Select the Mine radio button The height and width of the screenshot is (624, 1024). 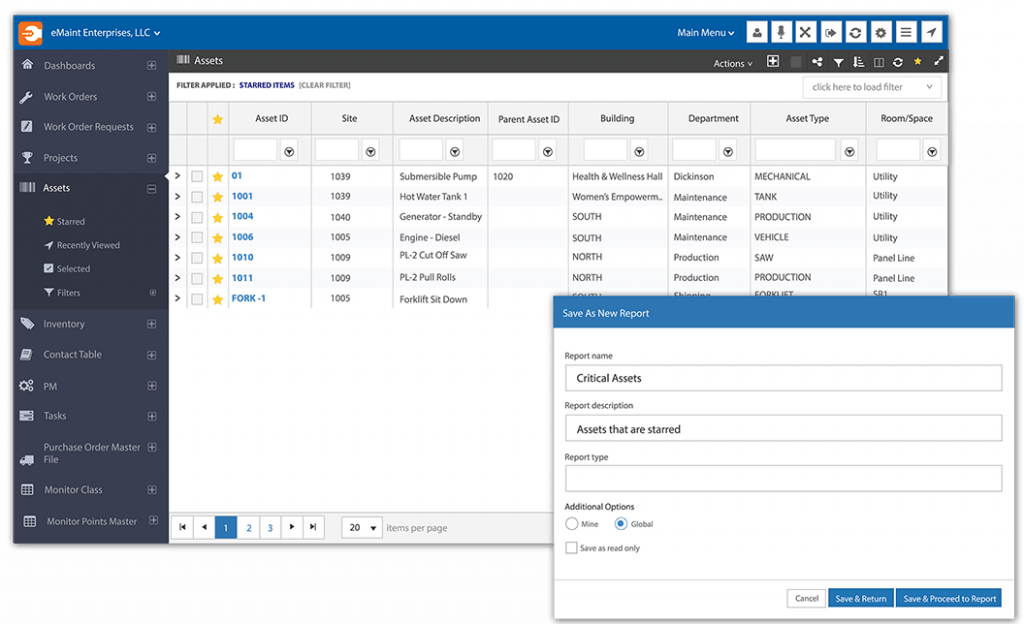[x=572, y=524]
